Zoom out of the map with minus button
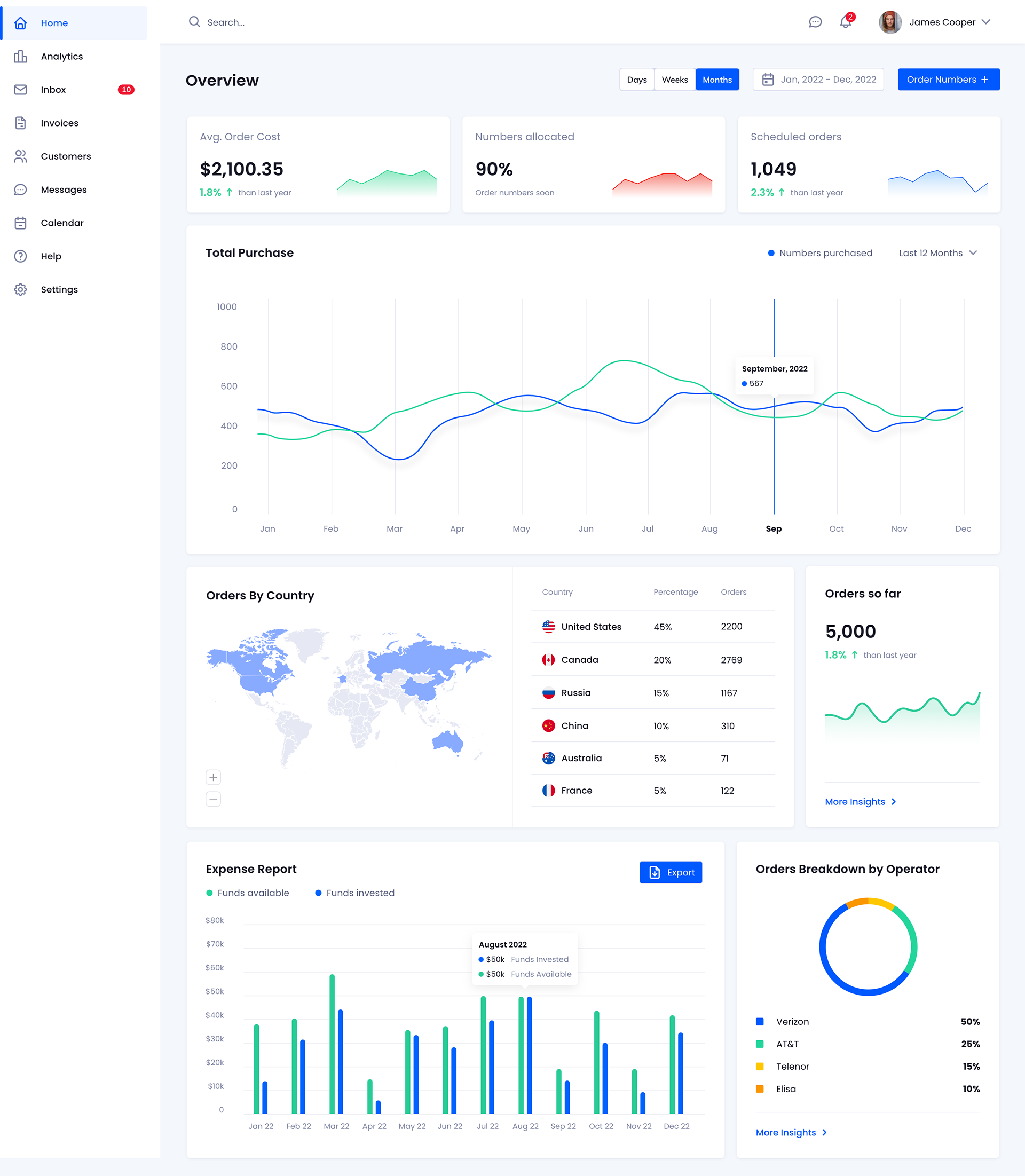Viewport: 1025px width, 1176px height. coord(214,799)
